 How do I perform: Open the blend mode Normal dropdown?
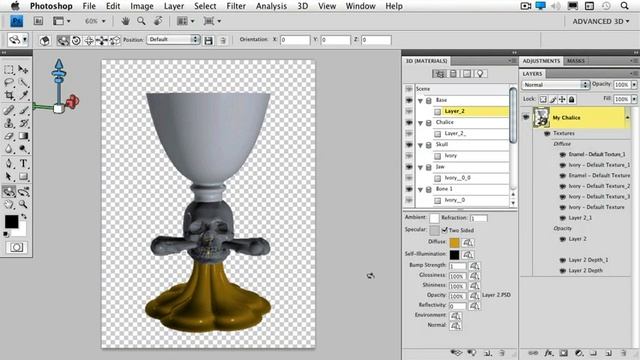556,84
